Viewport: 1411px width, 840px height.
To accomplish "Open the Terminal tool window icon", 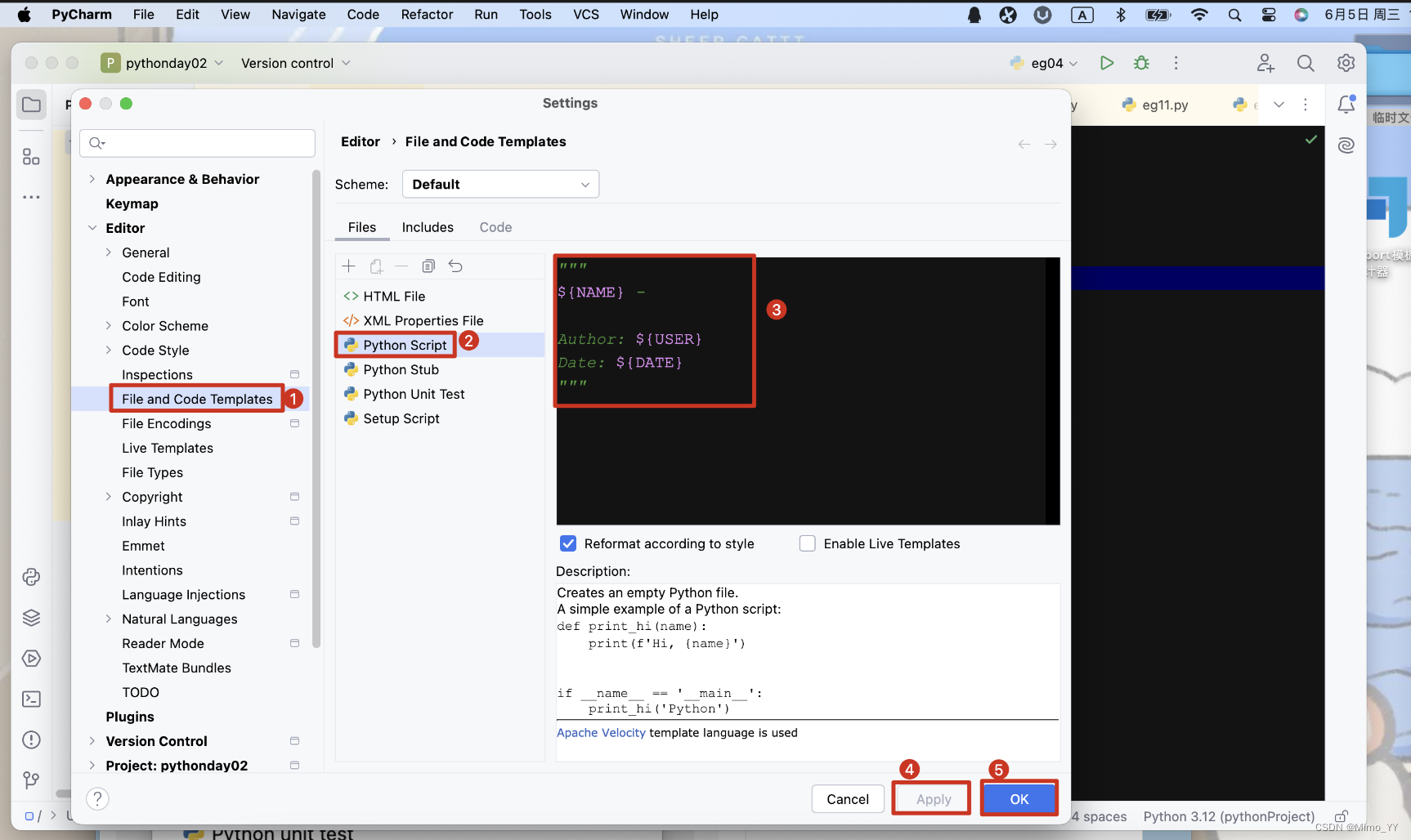I will 31,699.
